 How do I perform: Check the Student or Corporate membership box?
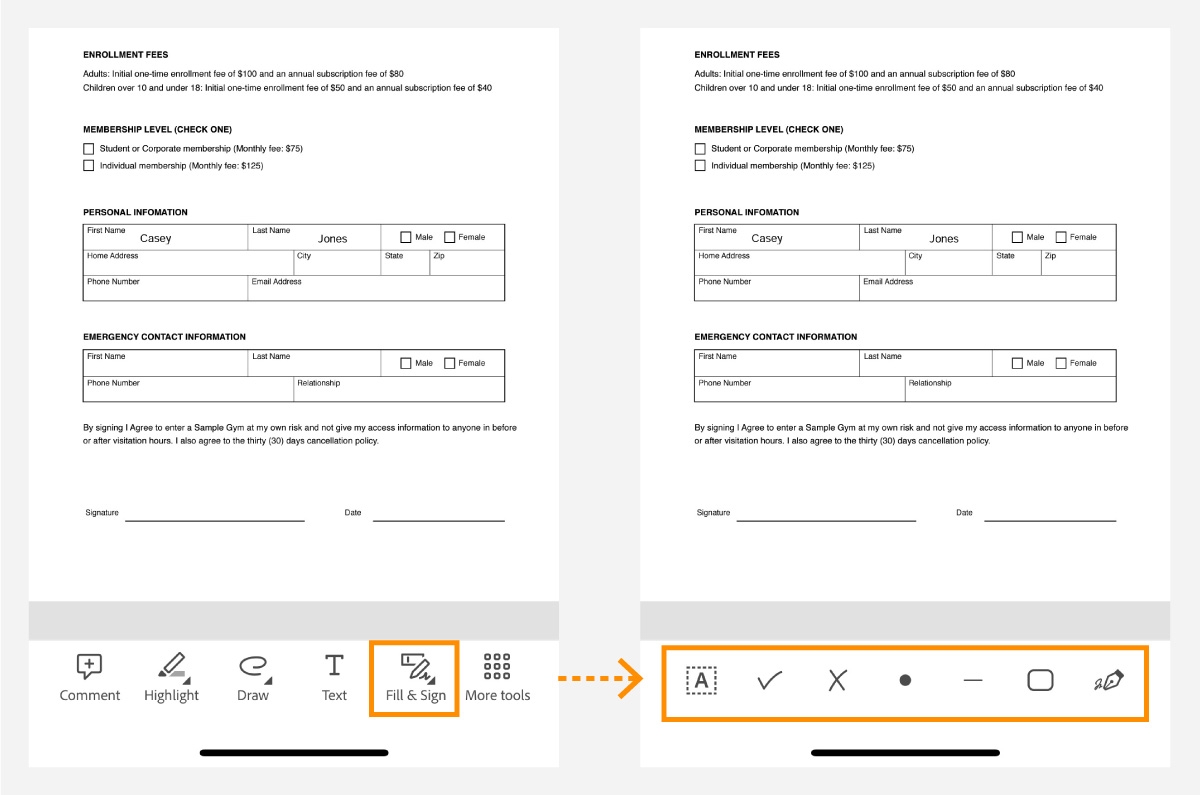pyautogui.click(x=89, y=148)
